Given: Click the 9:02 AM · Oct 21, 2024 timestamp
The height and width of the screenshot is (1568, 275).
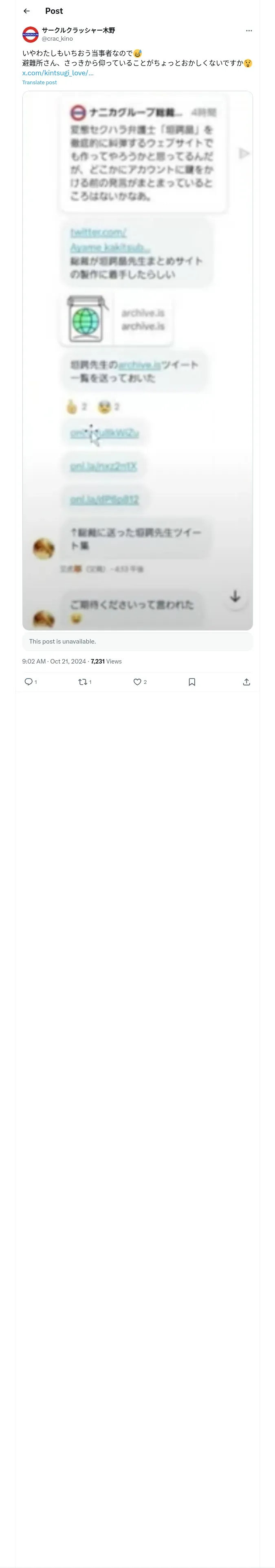Looking at the screenshot, I should pos(54,661).
